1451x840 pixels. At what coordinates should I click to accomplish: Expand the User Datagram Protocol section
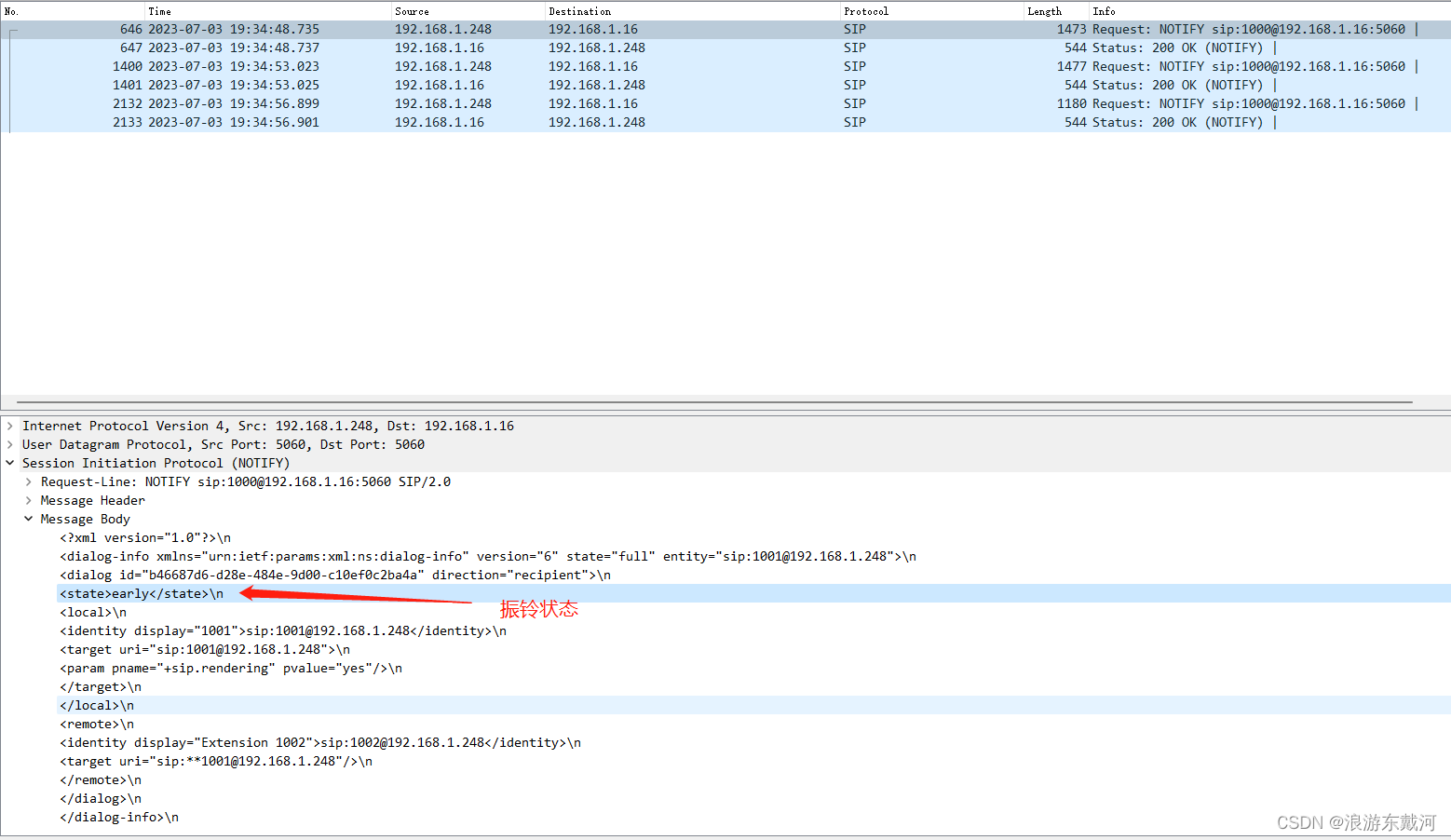[x=10, y=444]
